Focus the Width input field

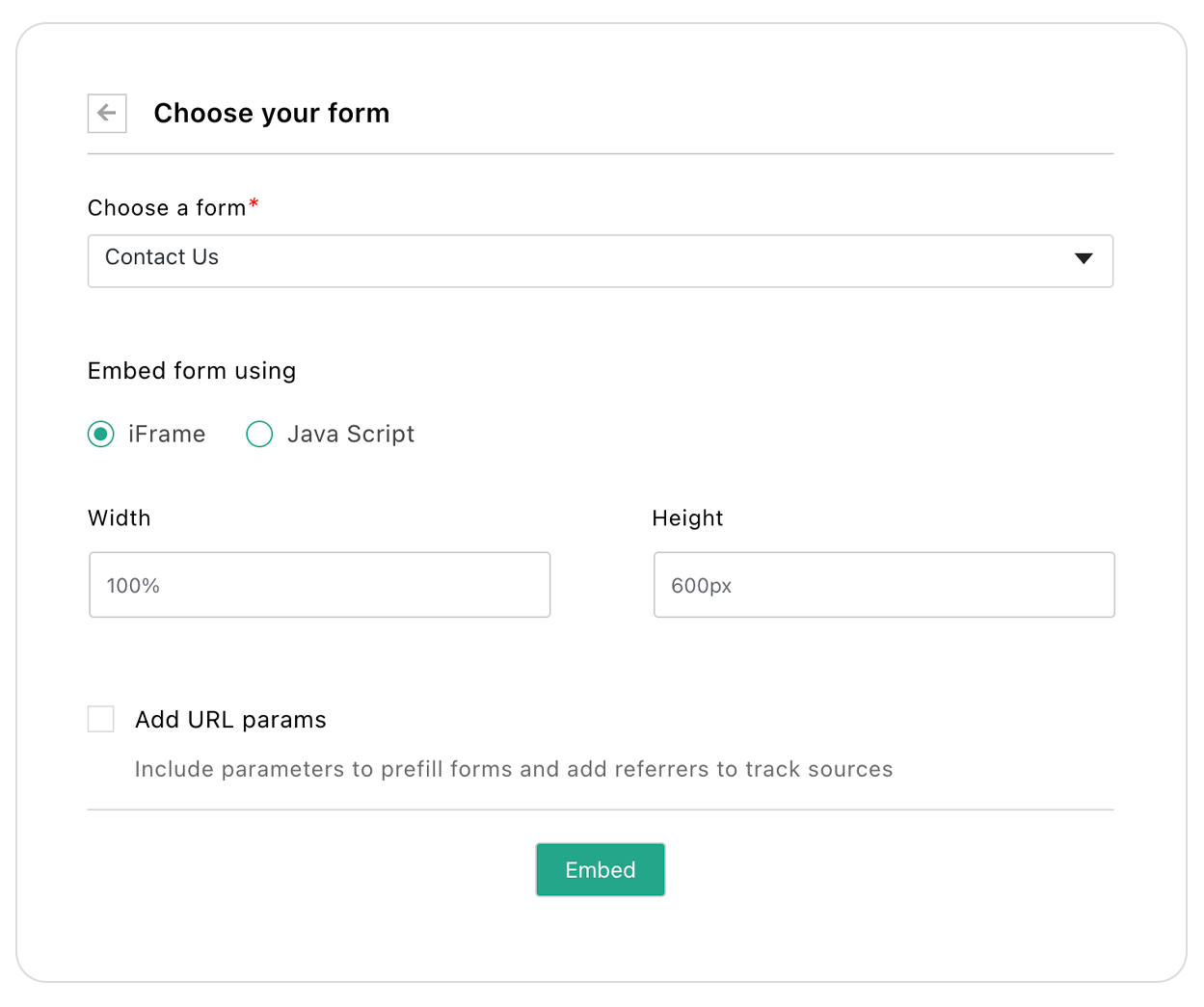tap(319, 585)
